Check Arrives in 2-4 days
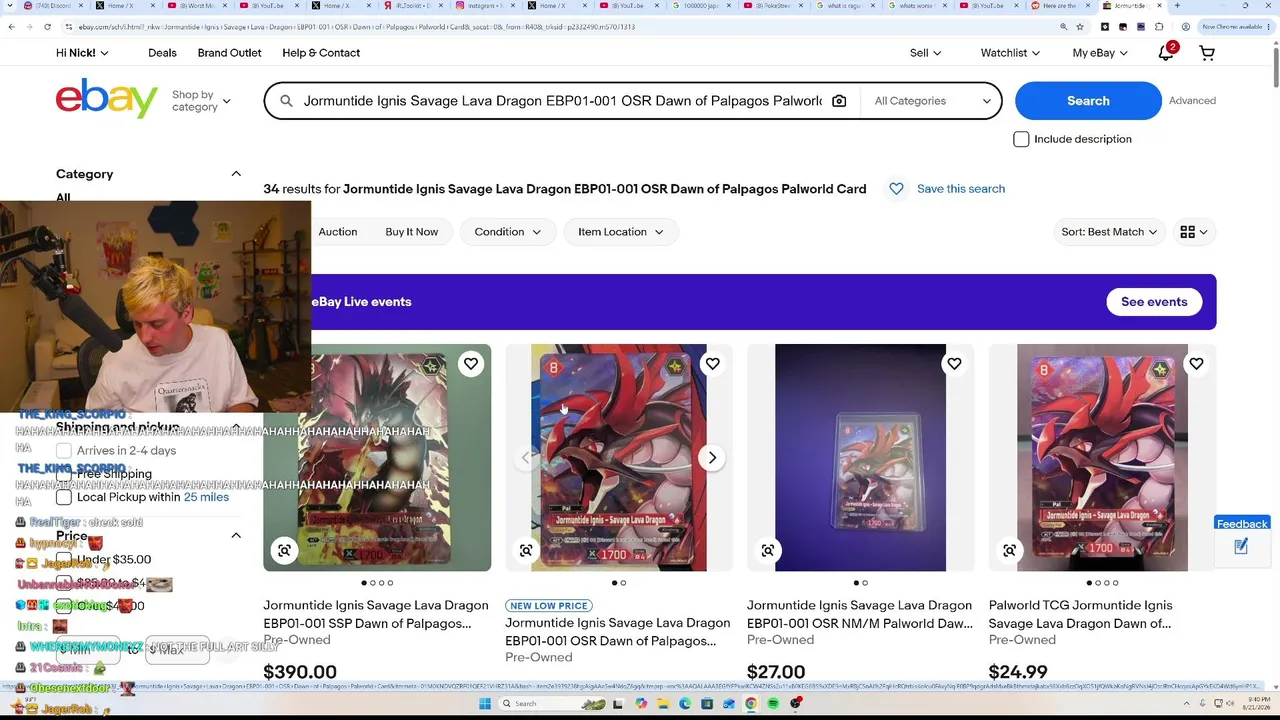The image size is (1280, 720). [64, 451]
